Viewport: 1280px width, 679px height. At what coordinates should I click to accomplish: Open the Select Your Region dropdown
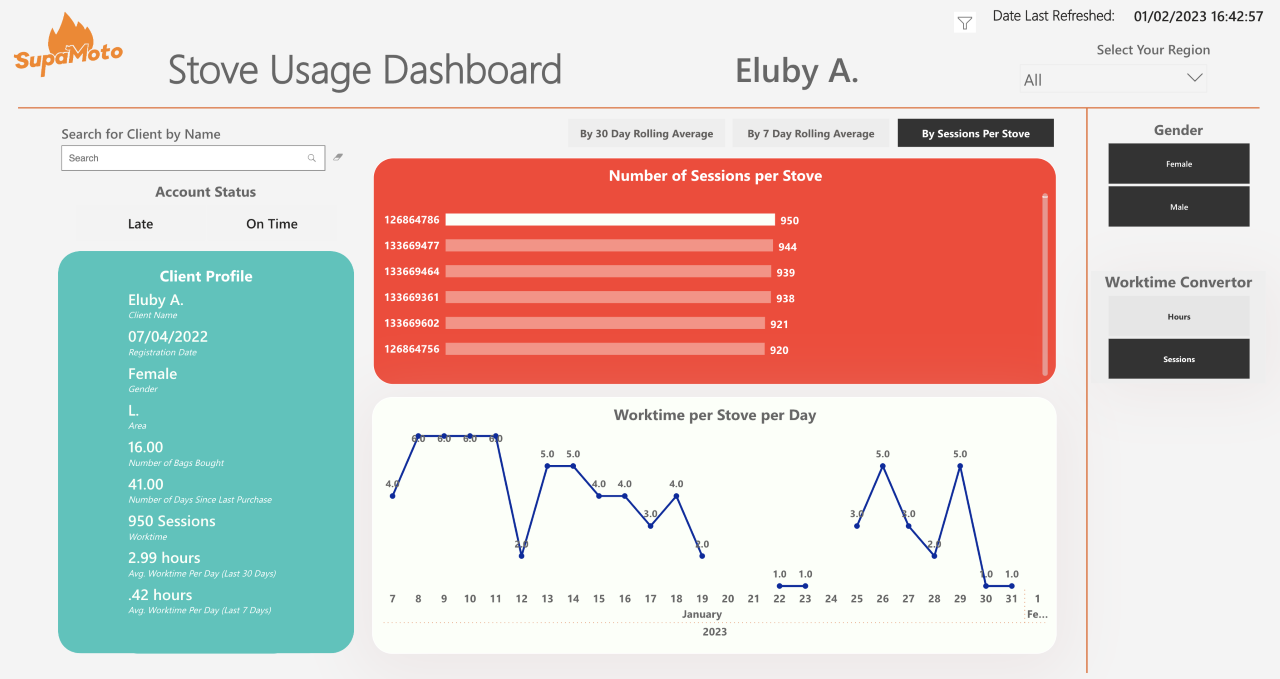coord(1113,77)
